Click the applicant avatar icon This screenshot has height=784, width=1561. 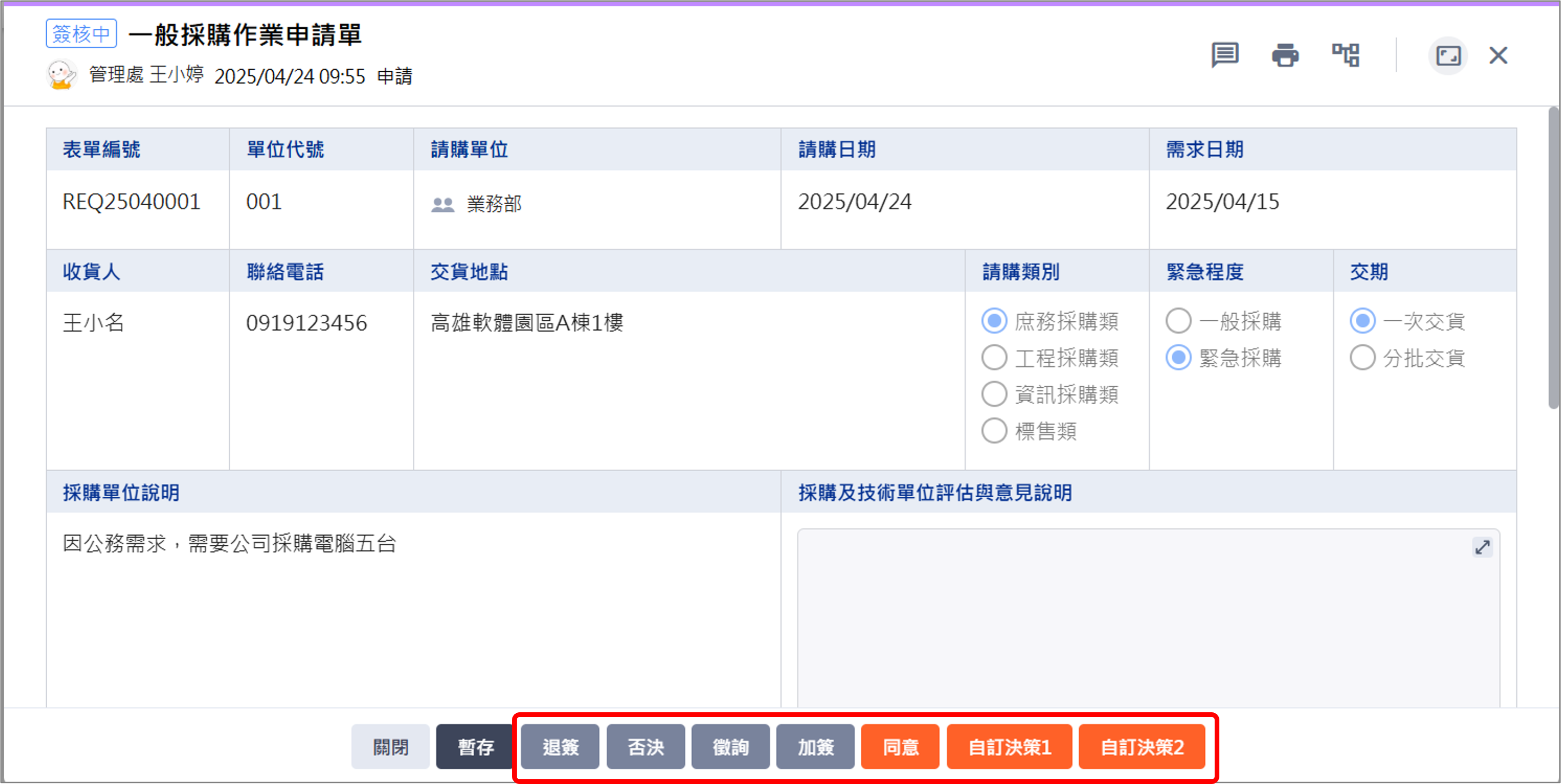coord(61,75)
